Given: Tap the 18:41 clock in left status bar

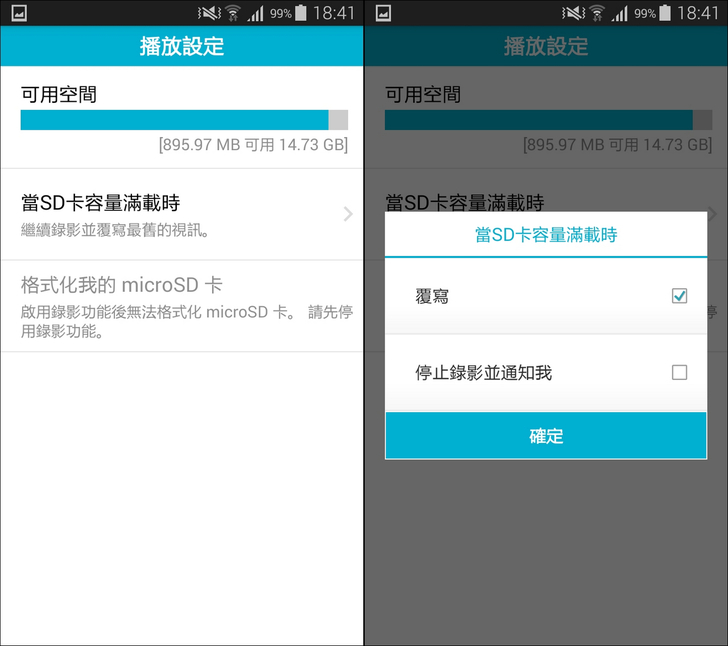Looking at the screenshot, I should (x=333, y=13).
